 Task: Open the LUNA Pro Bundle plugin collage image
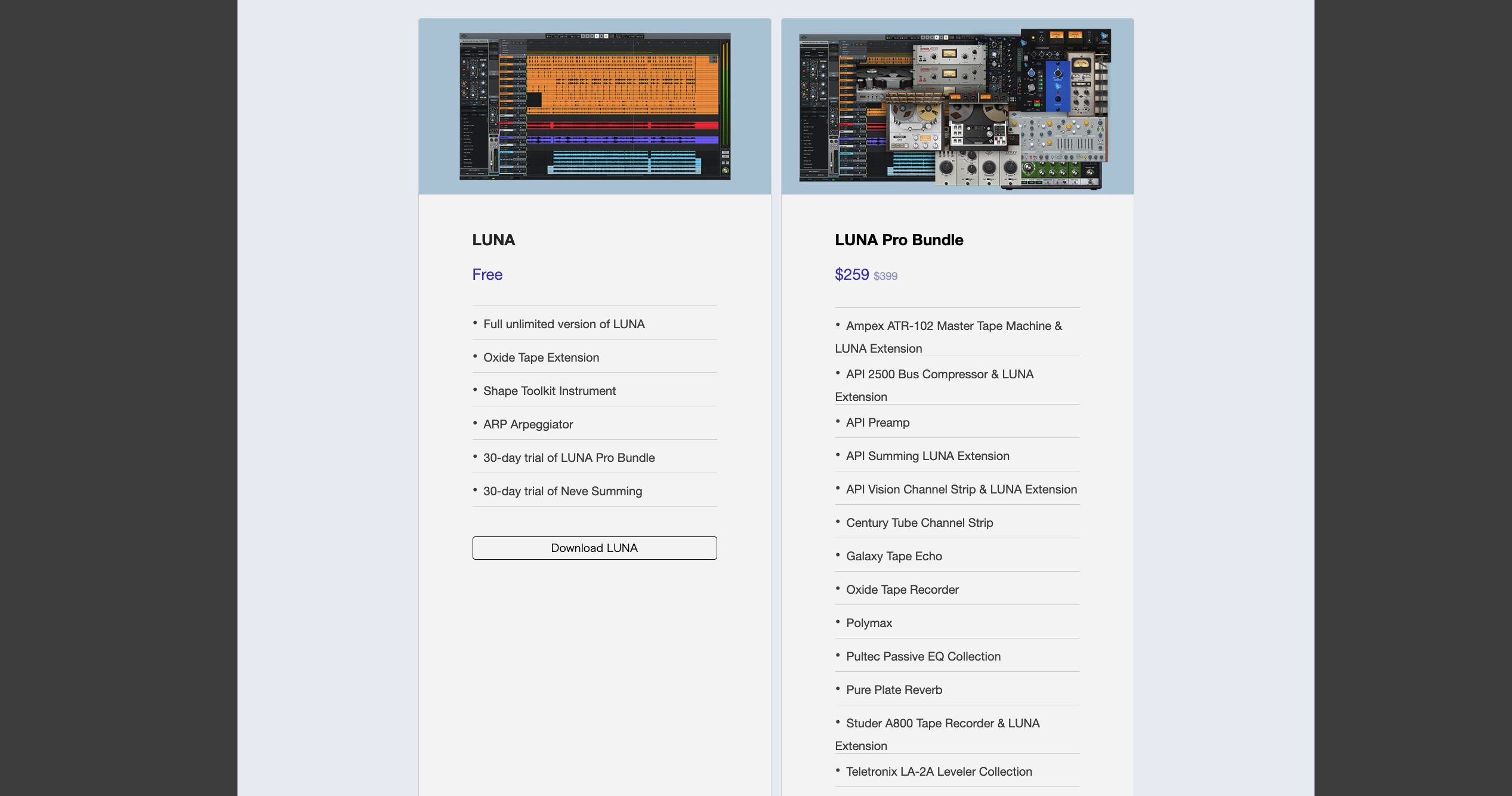955,109
